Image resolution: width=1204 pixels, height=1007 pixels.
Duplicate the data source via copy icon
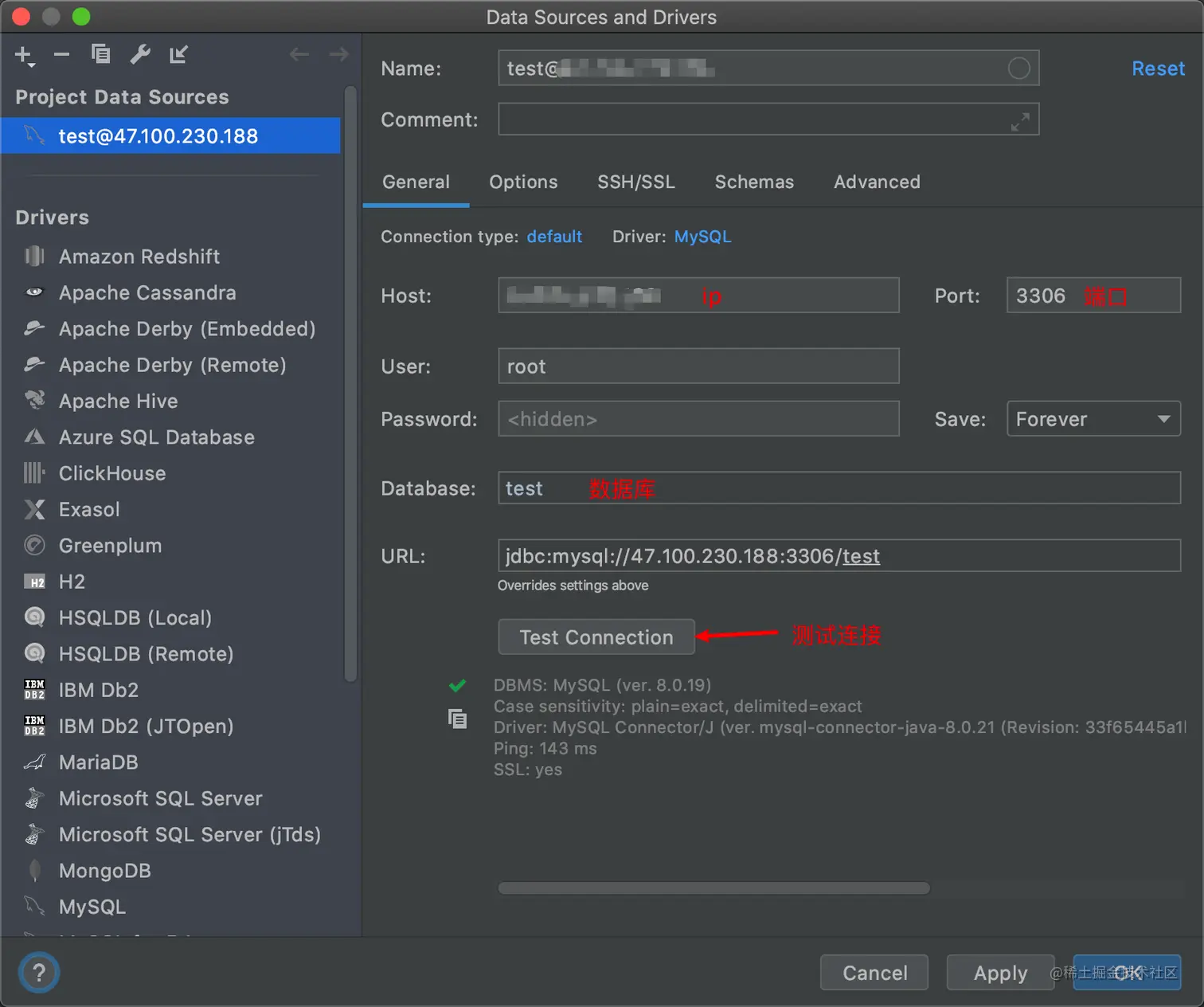tap(100, 54)
